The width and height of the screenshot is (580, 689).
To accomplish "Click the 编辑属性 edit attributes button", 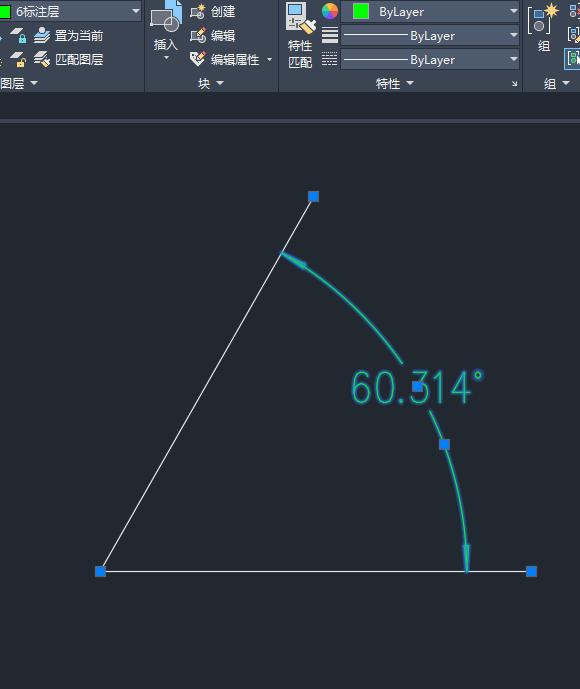I will click(225, 59).
